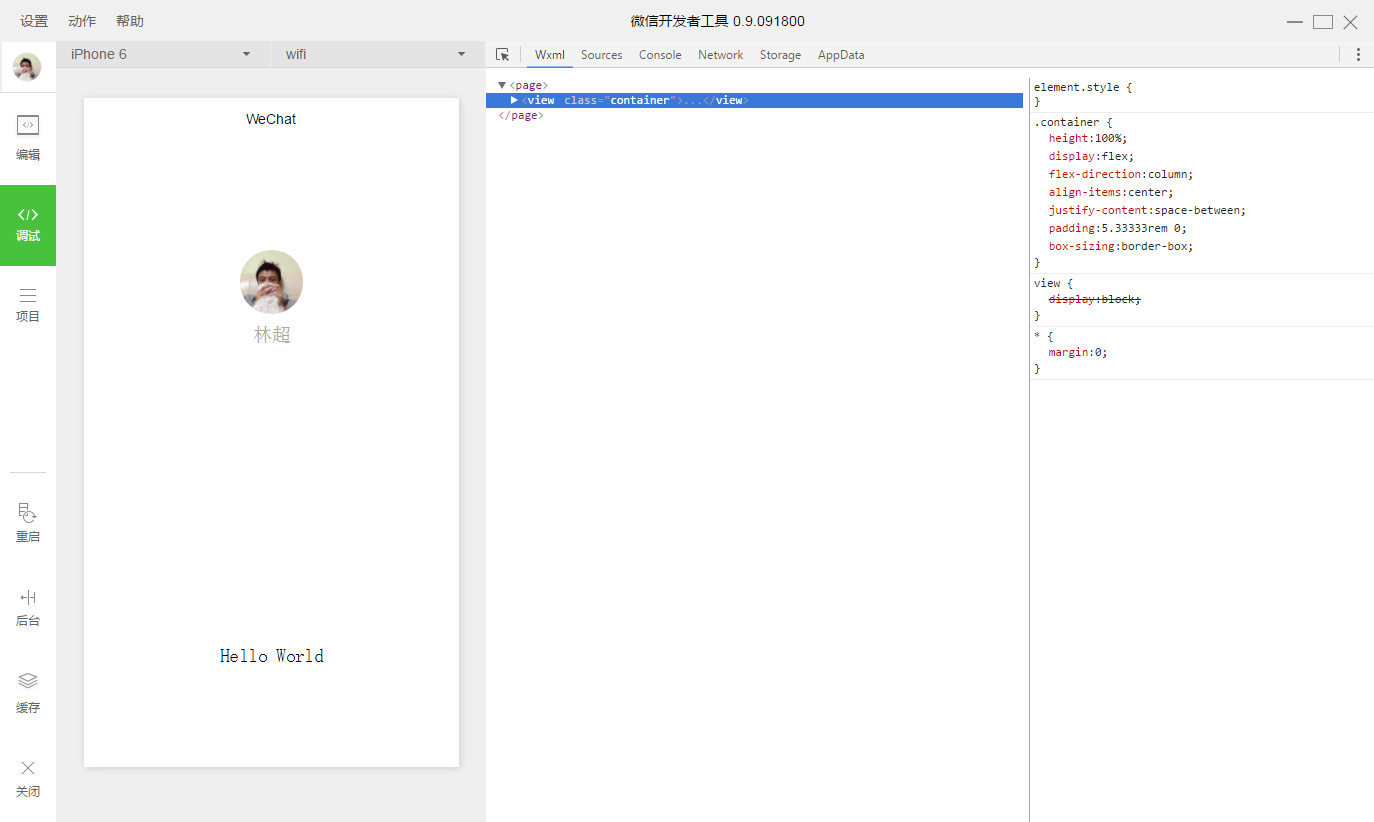Image resolution: width=1374 pixels, height=822 pixels.
Task: Toggle the struck-through display:block property
Action: 1094,298
